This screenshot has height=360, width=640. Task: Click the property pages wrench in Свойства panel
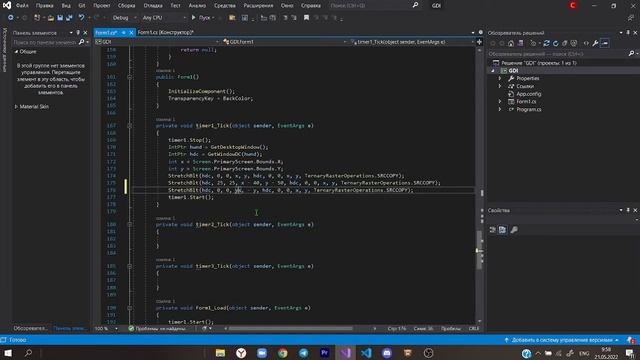pyautogui.click(x=514, y=230)
